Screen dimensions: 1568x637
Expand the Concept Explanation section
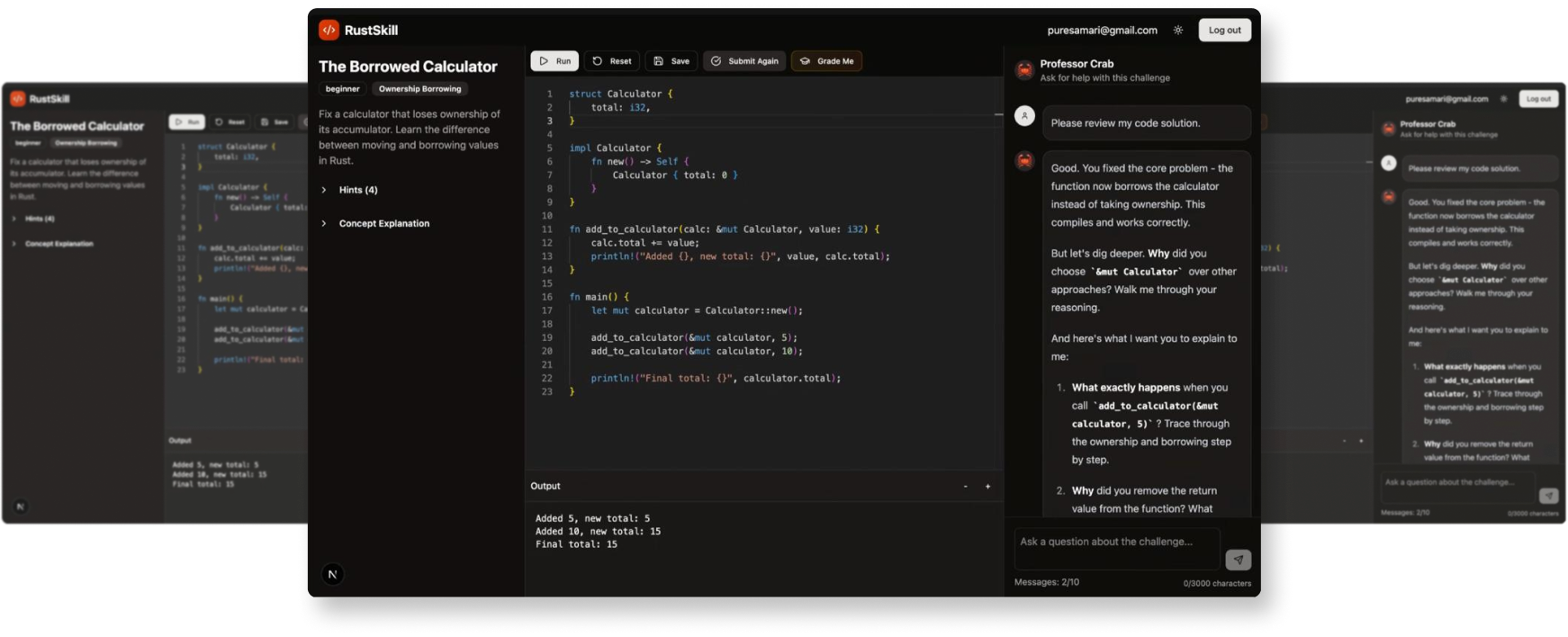(383, 223)
